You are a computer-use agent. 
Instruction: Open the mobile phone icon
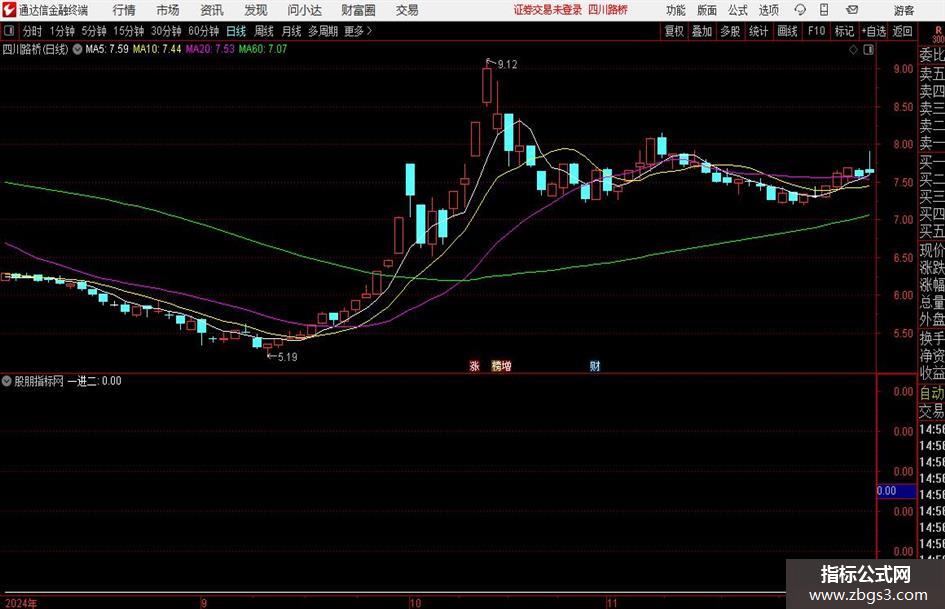click(824, 10)
